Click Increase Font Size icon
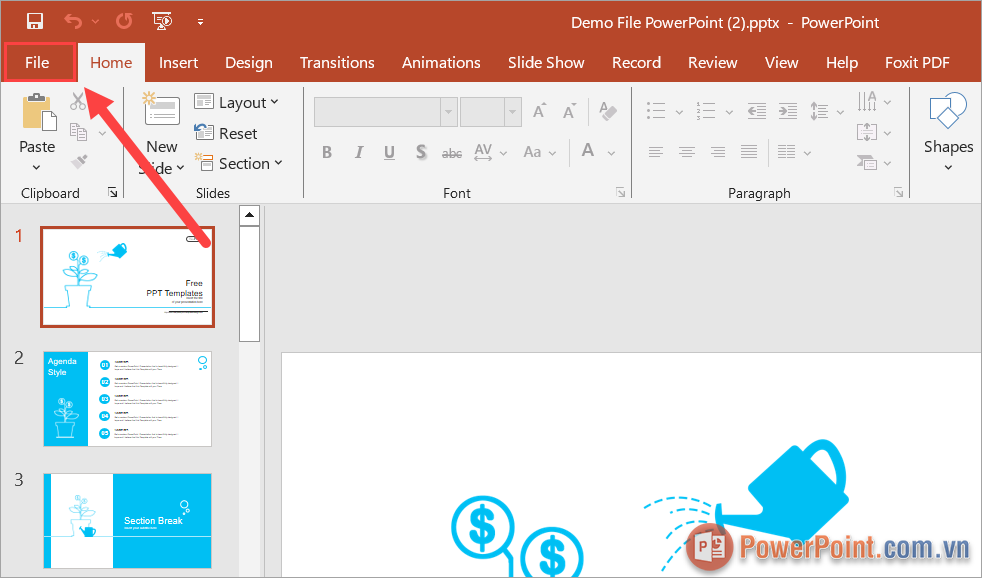Viewport: 982px width, 578px height. pyautogui.click(x=540, y=111)
